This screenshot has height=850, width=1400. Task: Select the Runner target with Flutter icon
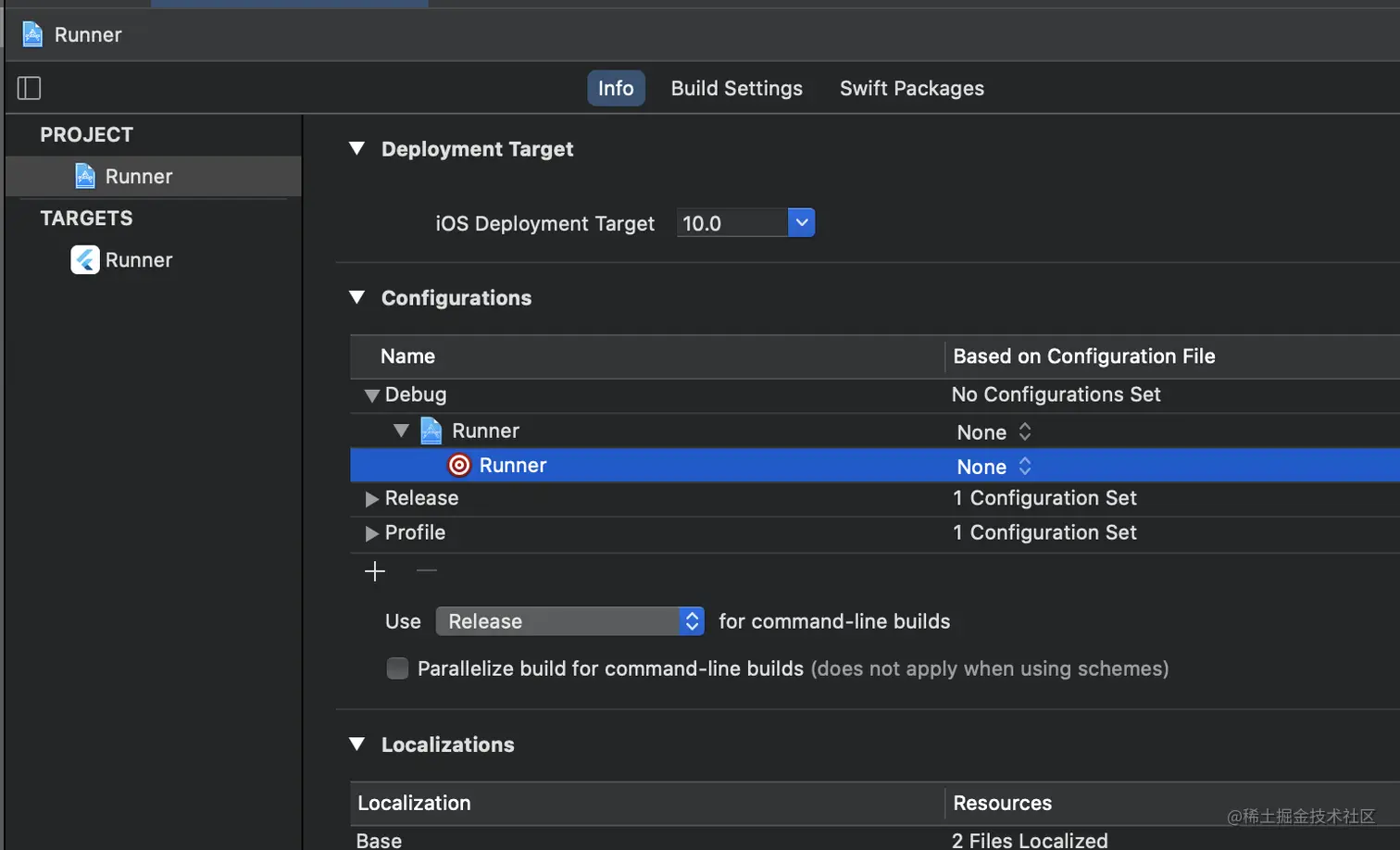[154, 260]
